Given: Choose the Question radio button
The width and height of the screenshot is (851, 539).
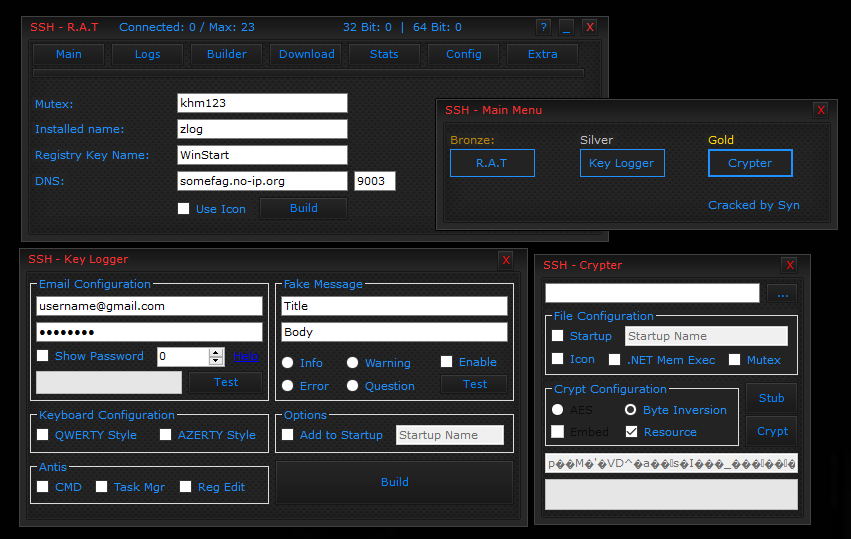Looking at the screenshot, I should (x=352, y=385).
